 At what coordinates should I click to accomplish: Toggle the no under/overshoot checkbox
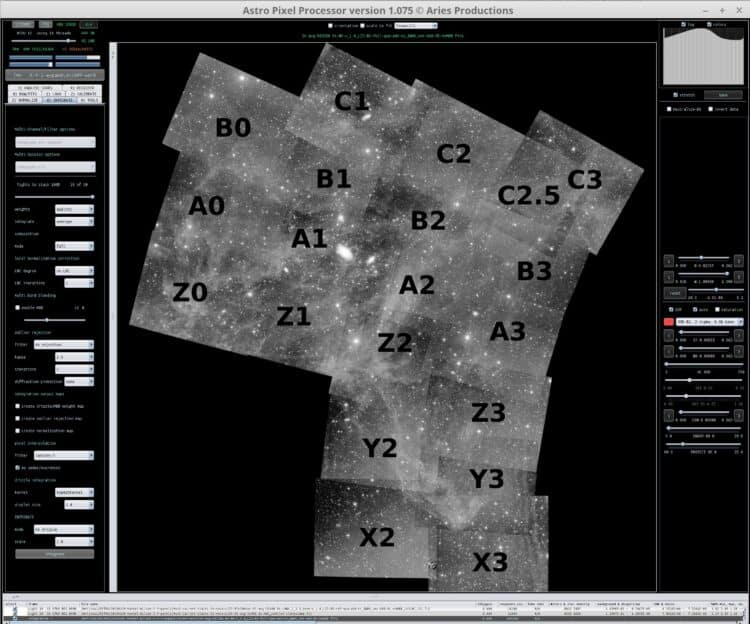click(18, 468)
